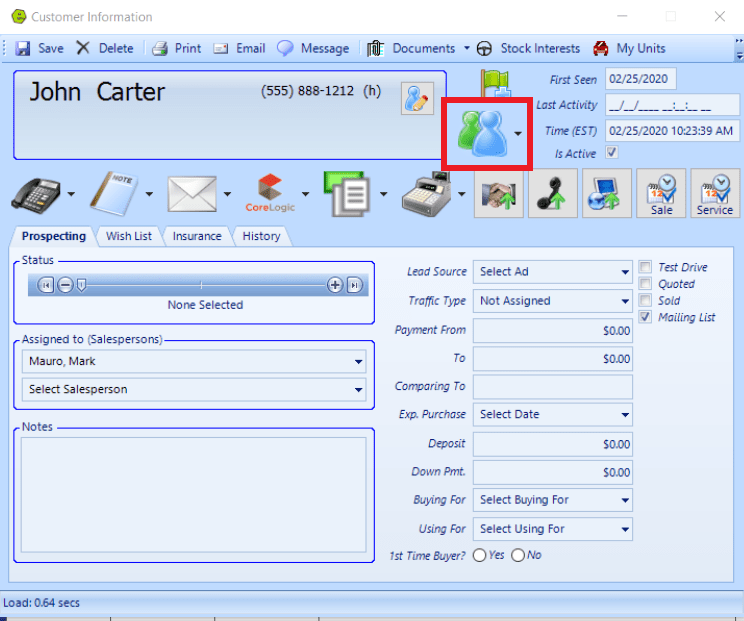Click the Service calendar button
Viewport: 744px width, 621px height.
click(715, 194)
